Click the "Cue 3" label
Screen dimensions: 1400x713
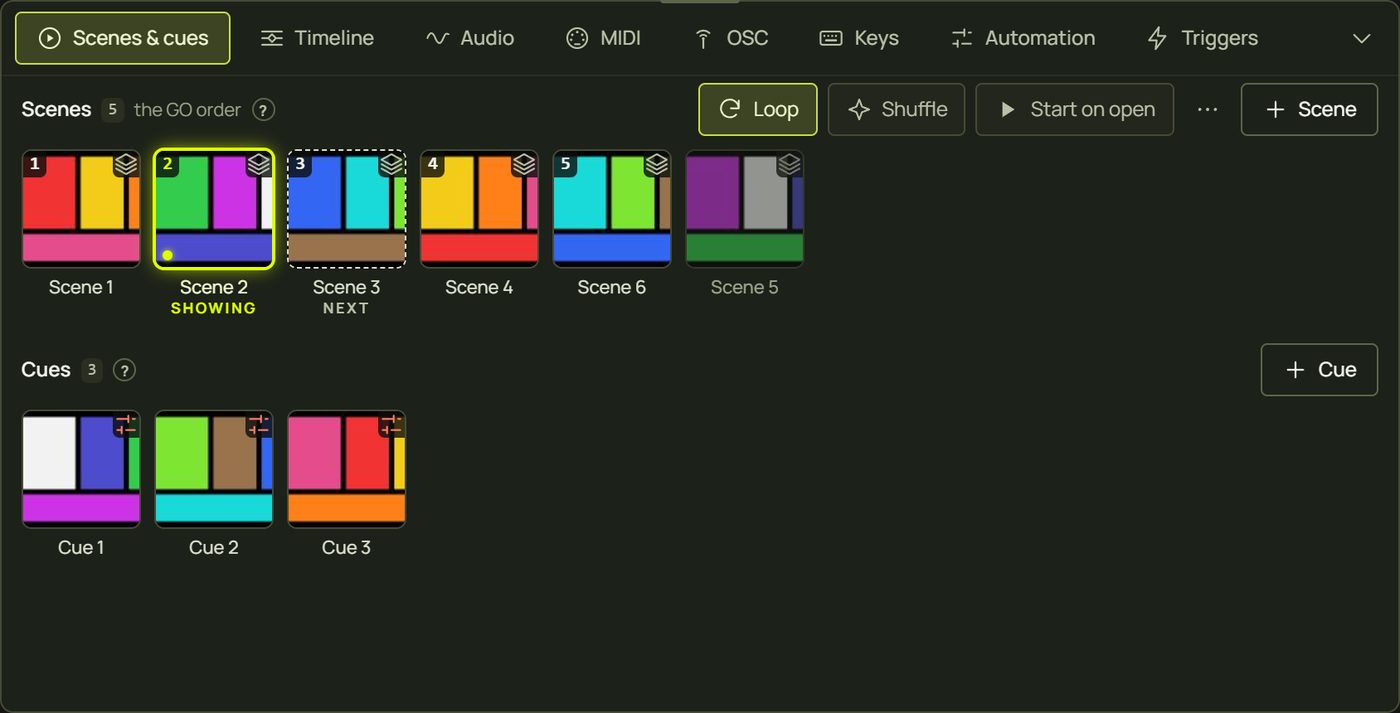coord(346,547)
